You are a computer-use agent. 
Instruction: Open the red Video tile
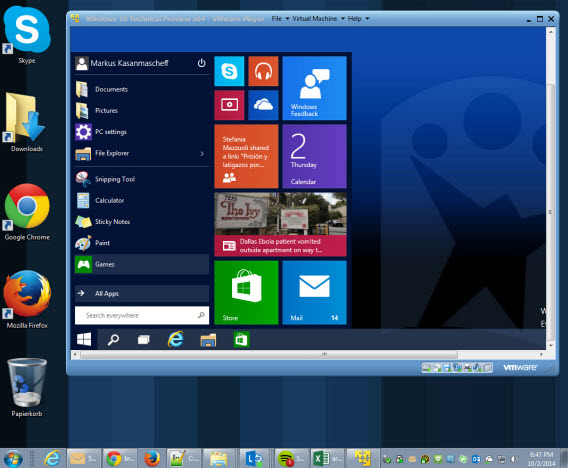pos(229,105)
